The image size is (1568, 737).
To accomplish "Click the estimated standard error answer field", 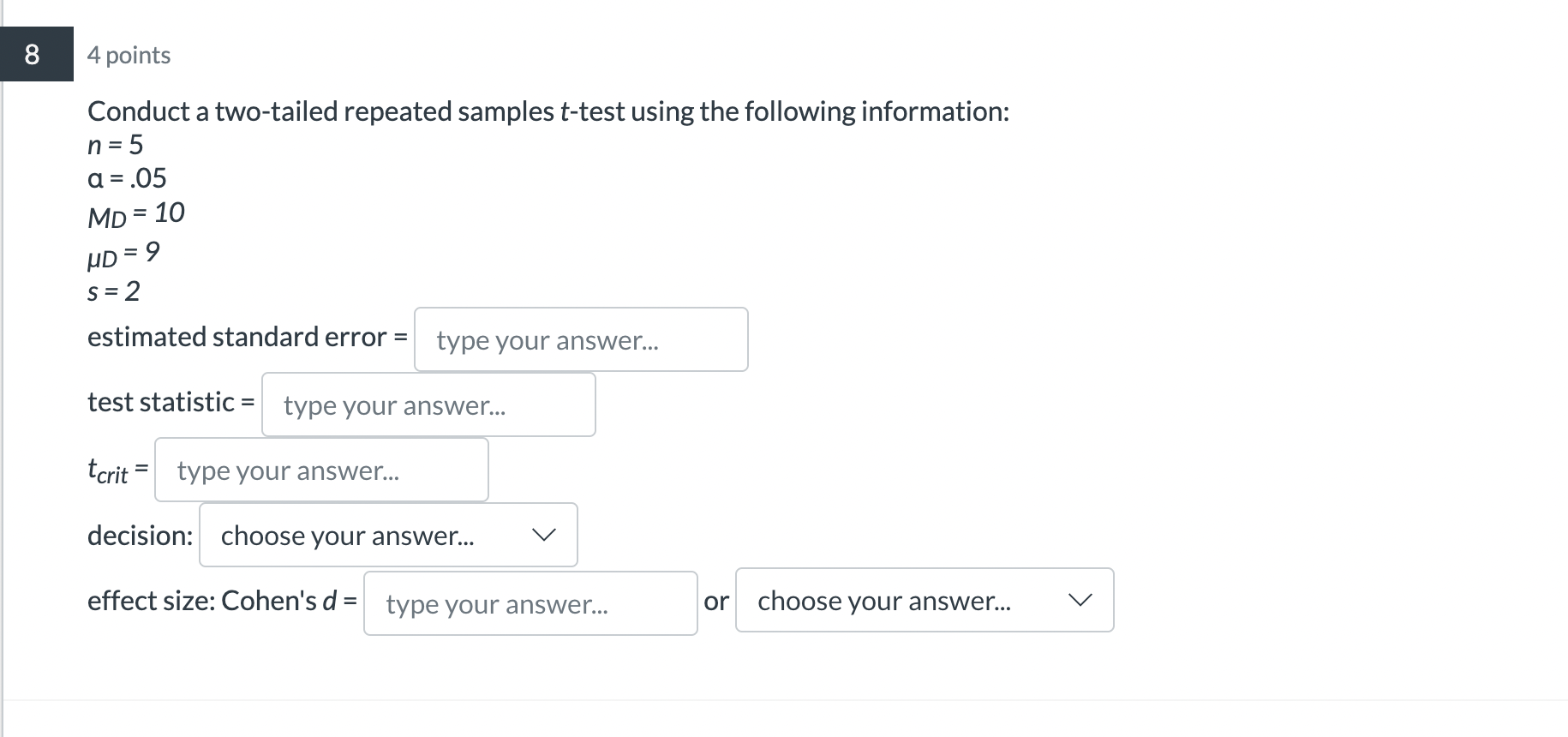I will [581, 339].
